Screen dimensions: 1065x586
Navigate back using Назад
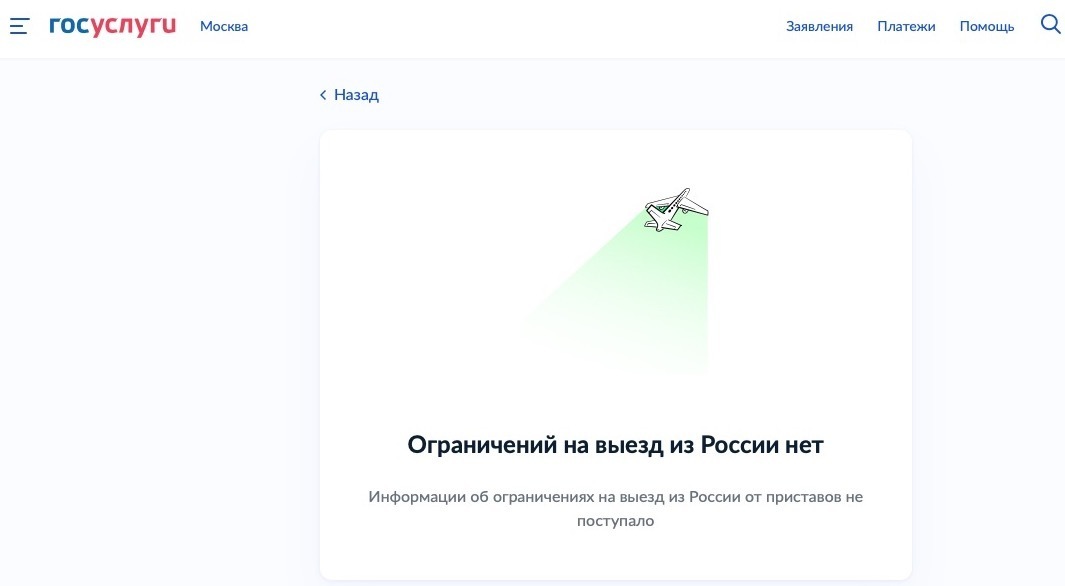pos(356,93)
